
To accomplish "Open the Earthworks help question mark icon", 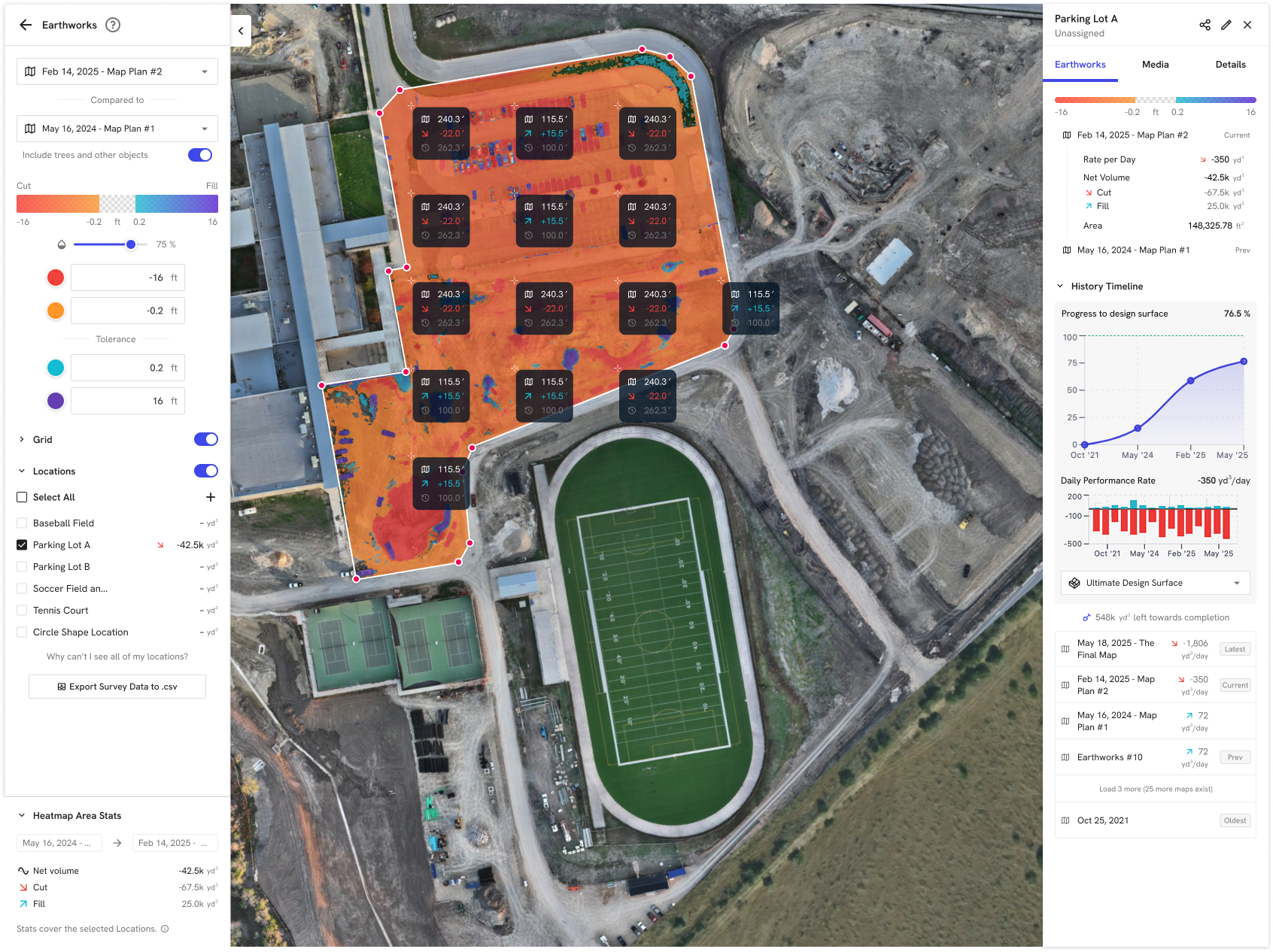I will (x=113, y=25).
